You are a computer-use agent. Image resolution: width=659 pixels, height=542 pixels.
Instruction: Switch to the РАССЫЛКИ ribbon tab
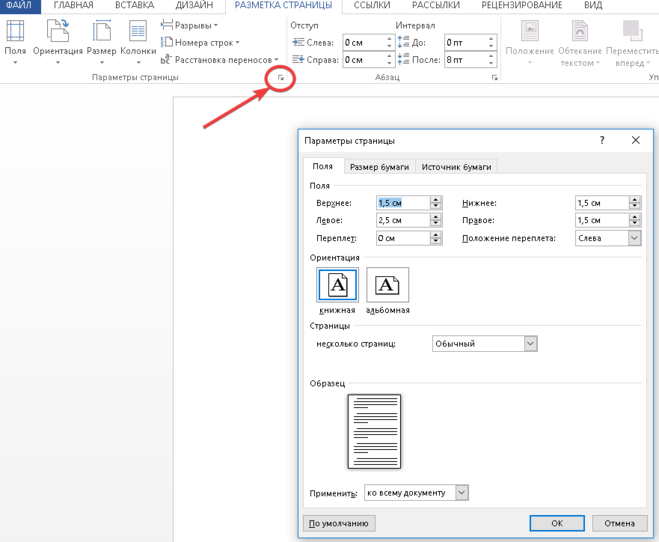coord(436,5)
